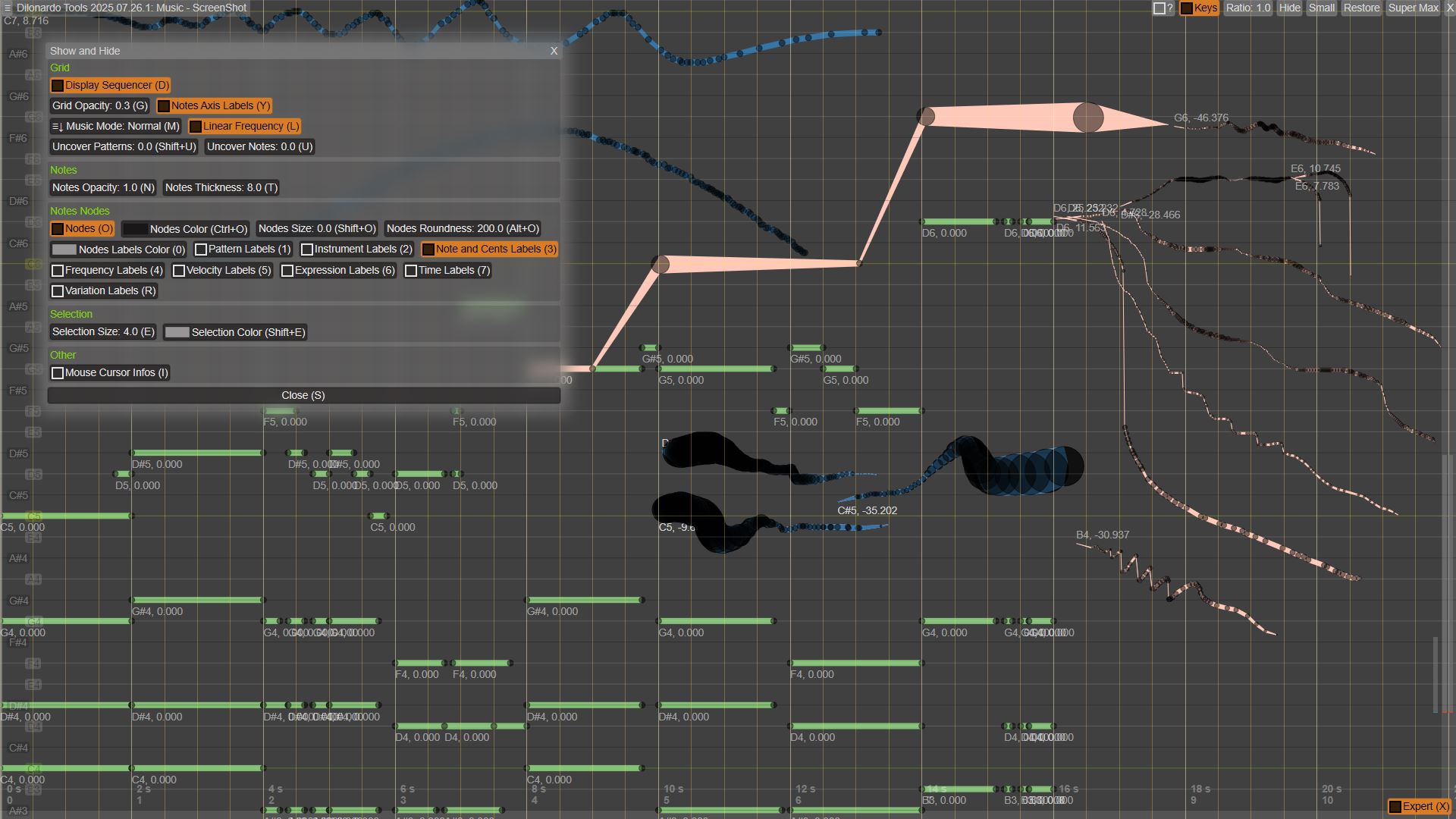Toggle the Keys button in top bar
This screenshot has height=819, width=1456.
tap(1199, 8)
